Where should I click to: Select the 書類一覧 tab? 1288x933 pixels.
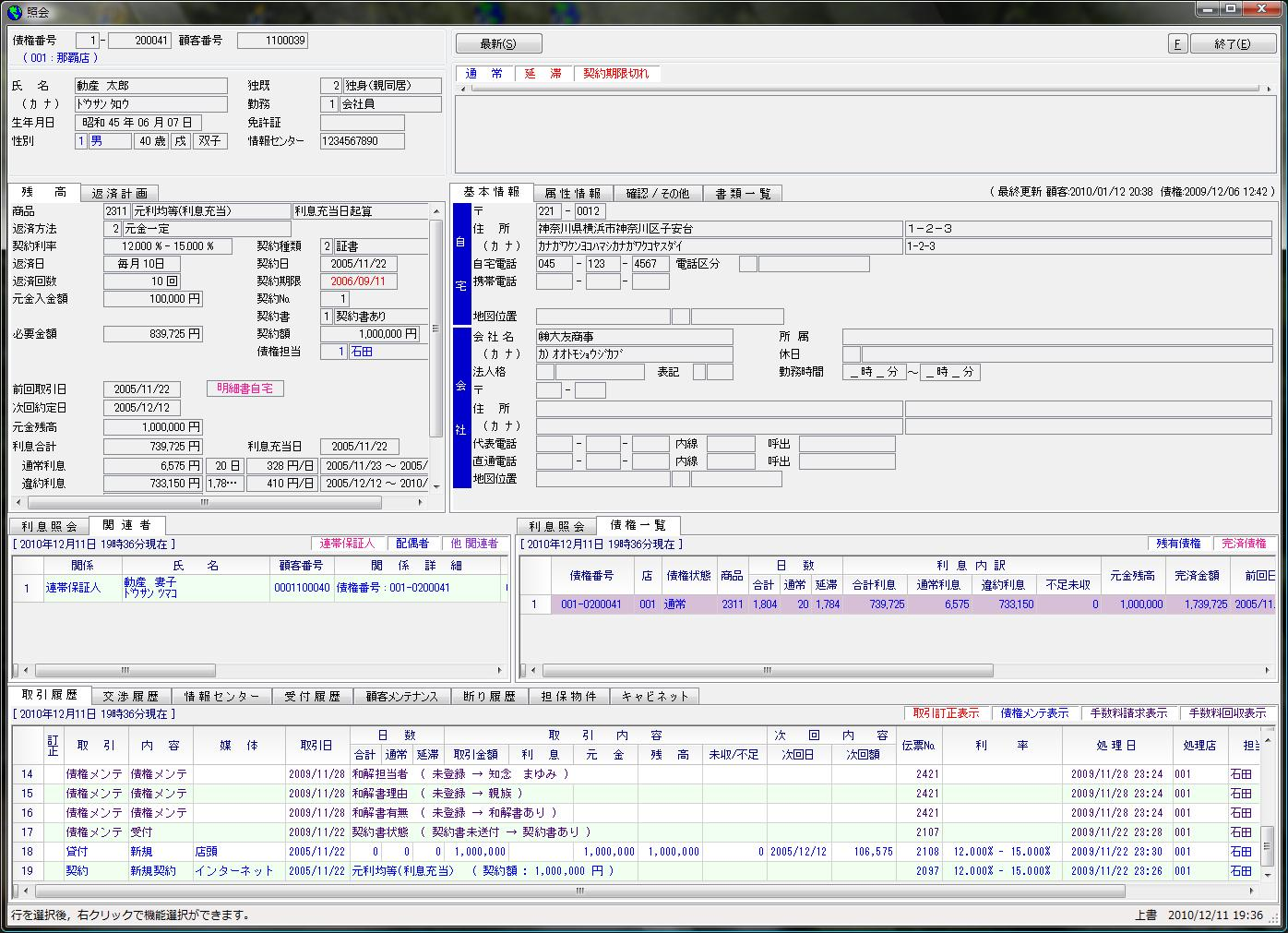(x=743, y=194)
